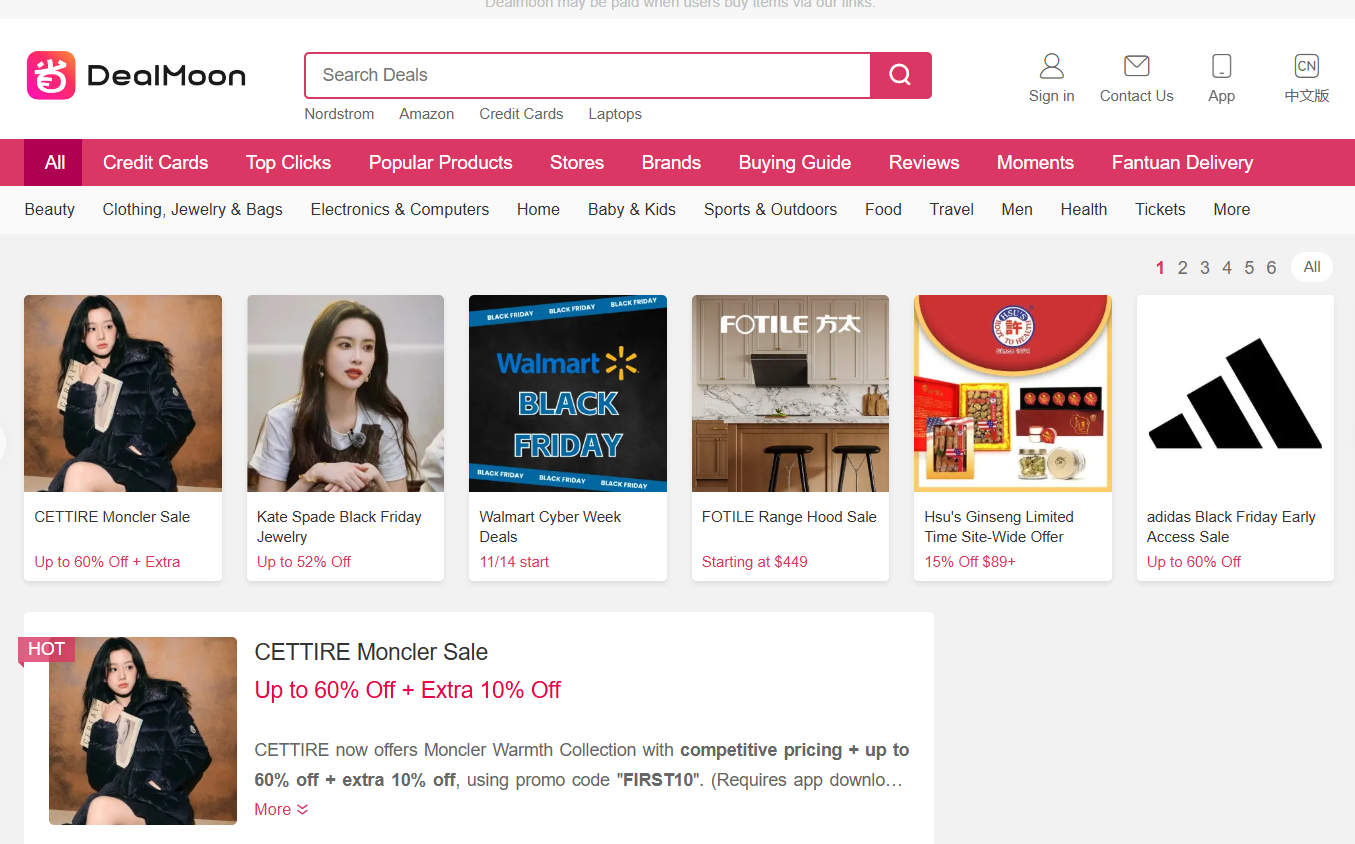Open the App phone icon

click(x=1221, y=67)
